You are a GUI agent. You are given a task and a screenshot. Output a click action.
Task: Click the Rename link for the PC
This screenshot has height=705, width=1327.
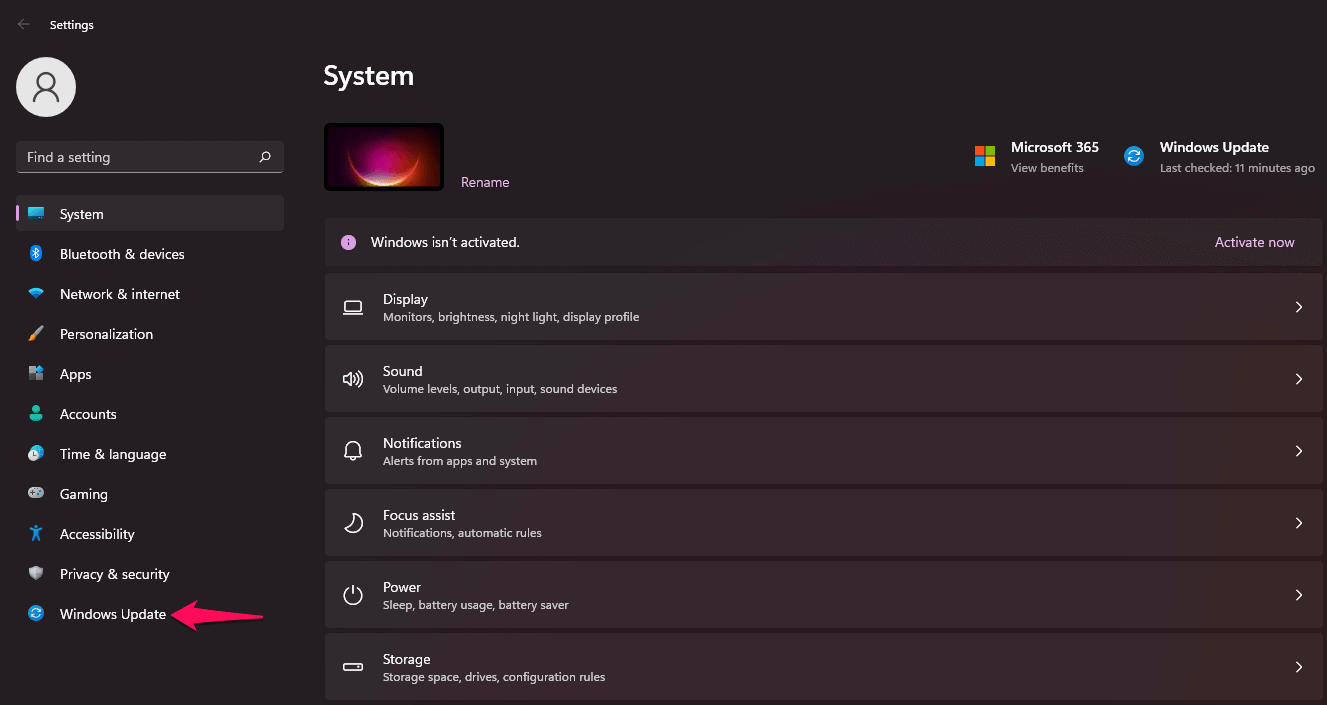(x=485, y=182)
